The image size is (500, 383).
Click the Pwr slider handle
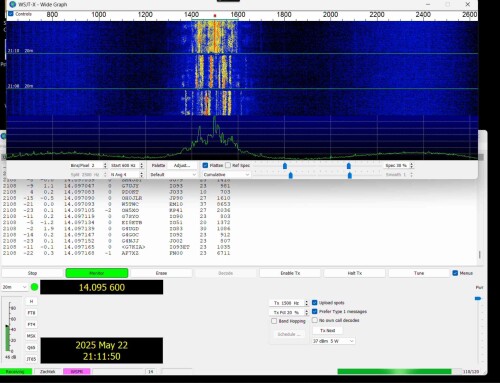click(x=478, y=298)
